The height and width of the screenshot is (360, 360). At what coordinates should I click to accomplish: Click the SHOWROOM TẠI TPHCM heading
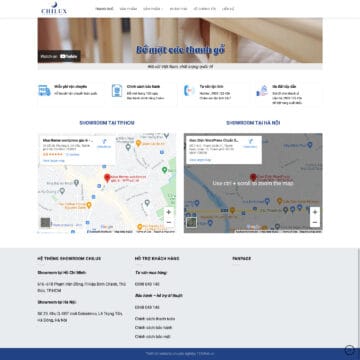point(107,123)
